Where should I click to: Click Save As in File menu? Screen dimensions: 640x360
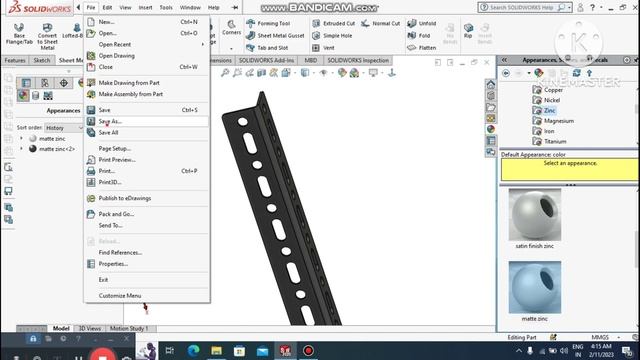[110, 121]
